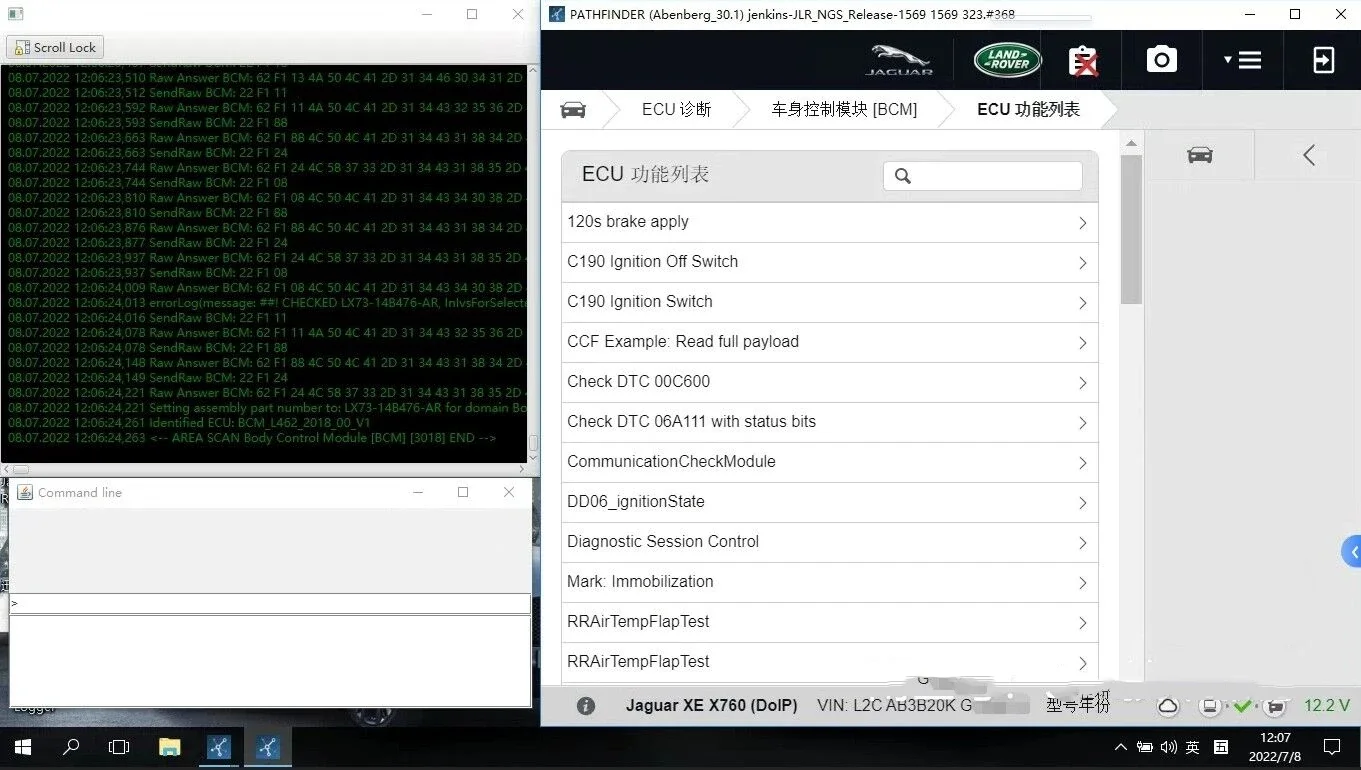Screen dimensions: 1361x770
Task: Go to vehicle home via breadcrumb car icon
Action: [x=573, y=110]
